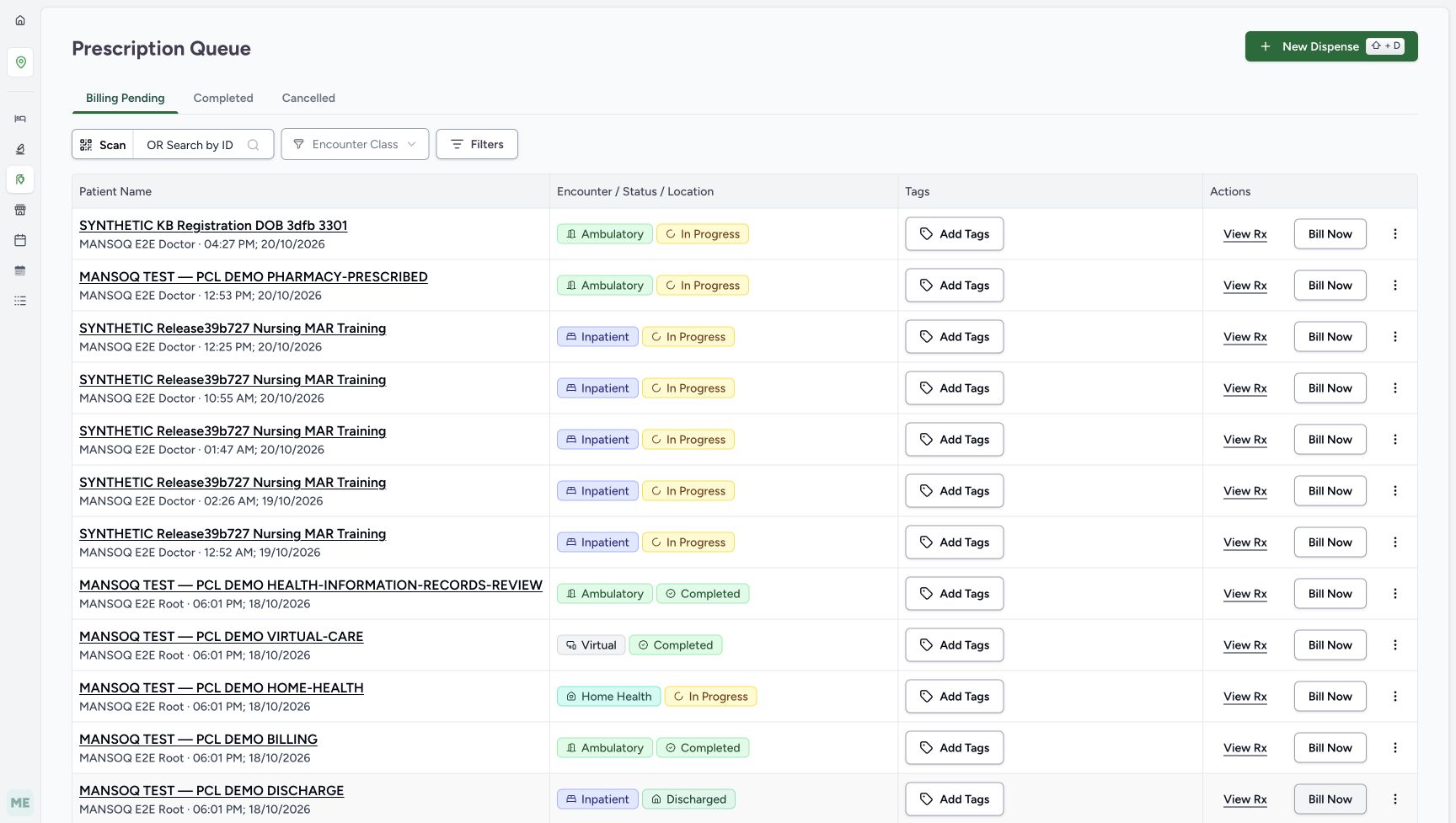Click the green location pin icon
Screen dimensions: 1456x823
20,62
